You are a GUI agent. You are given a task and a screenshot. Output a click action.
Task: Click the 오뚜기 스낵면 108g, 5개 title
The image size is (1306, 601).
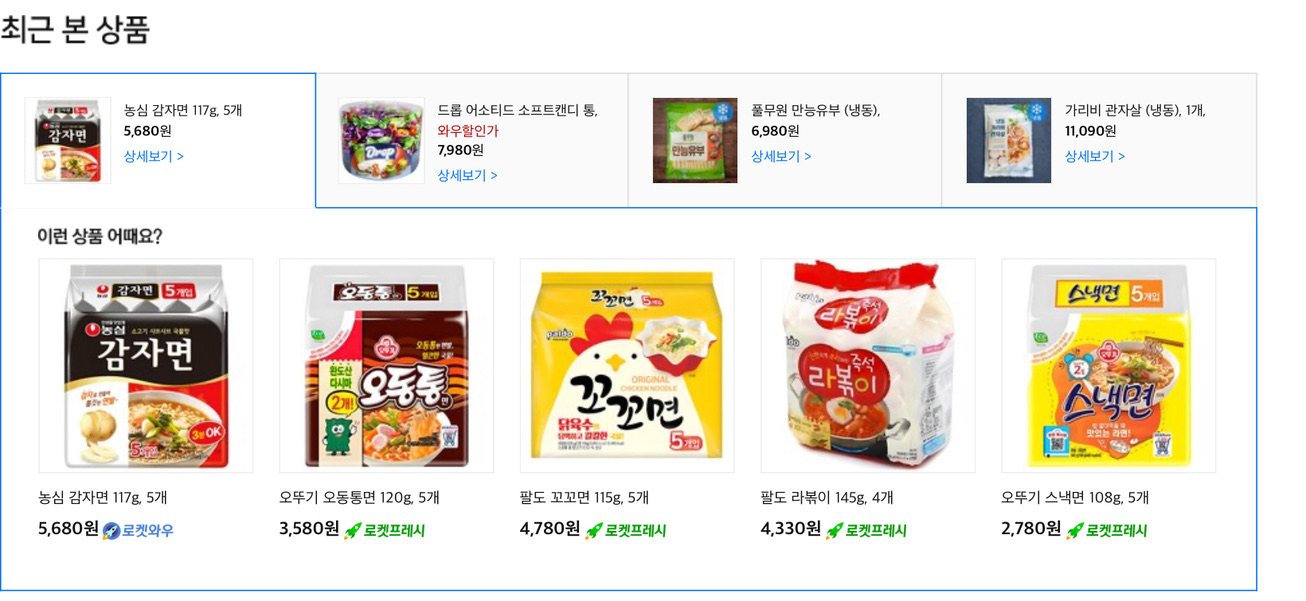pos(1075,497)
